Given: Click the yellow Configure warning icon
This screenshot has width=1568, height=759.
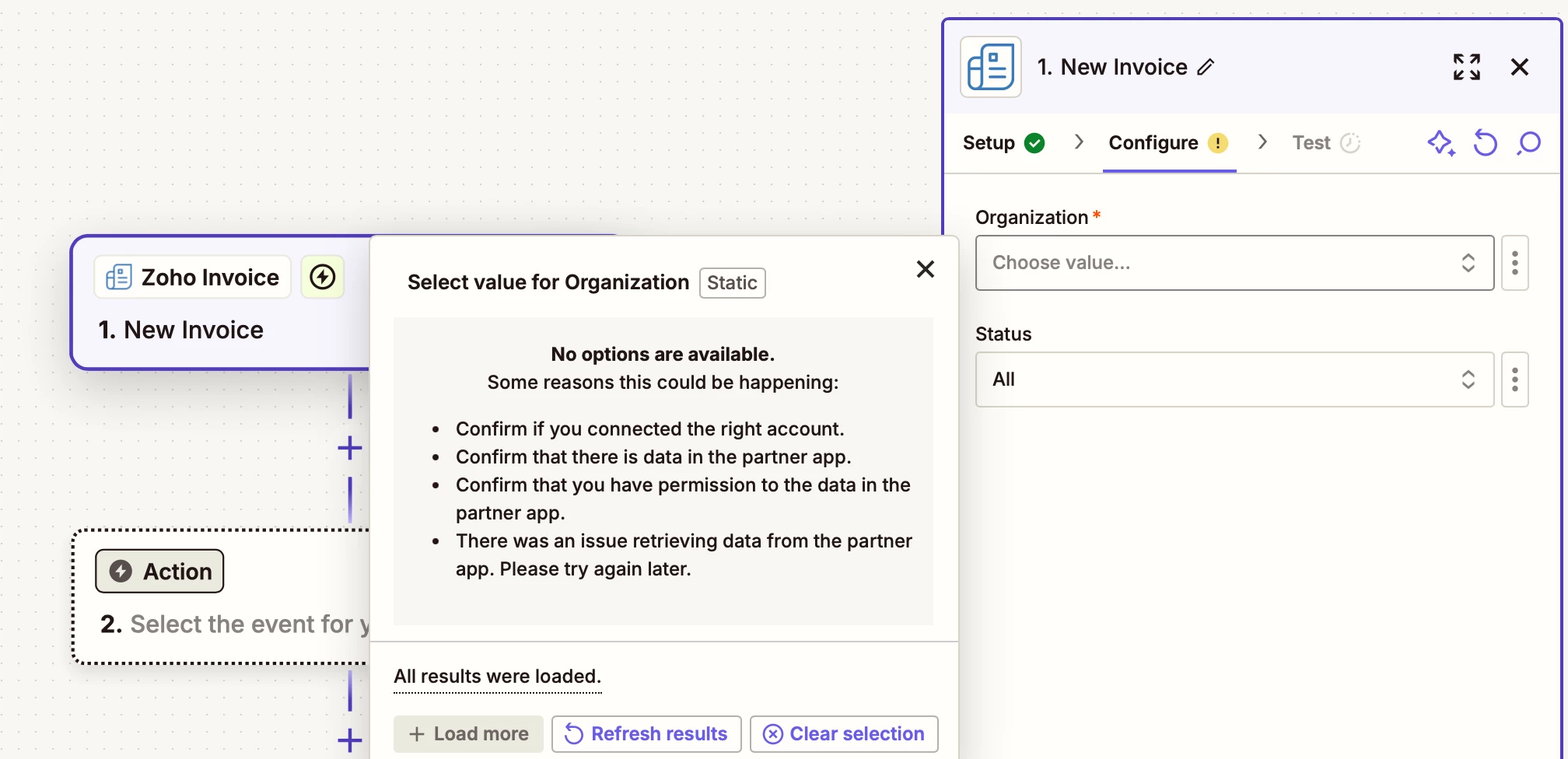Looking at the screenshot, I should coord(1218,143).
